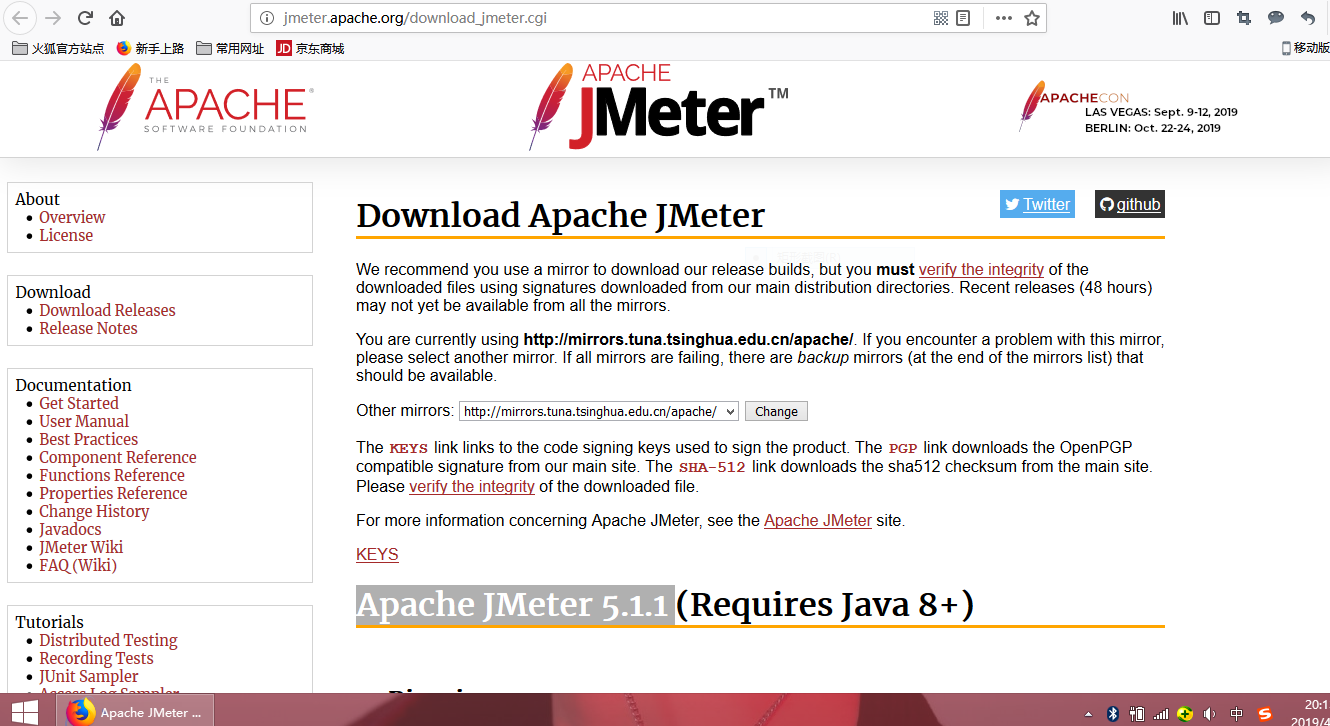Open the 火狐官方站点 bookmark folder
Viewport: 1330px width, 726px height.
[58, 48]
